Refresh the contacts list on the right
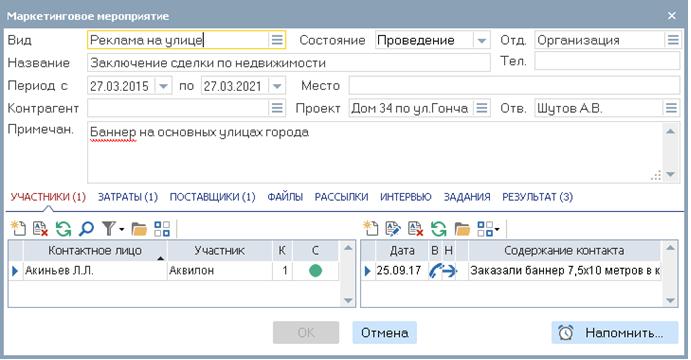 pyautogui.click(x=438, y=229)
